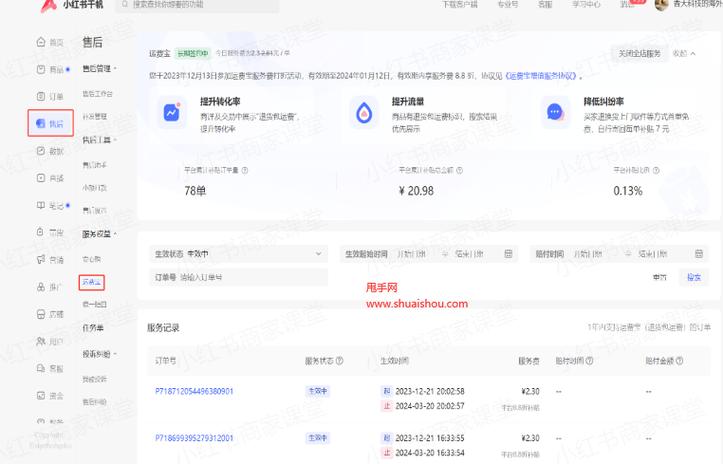723x464 pixels.
Task: Click the 关闭全店服务 button
Action: (x=638, y=53)
